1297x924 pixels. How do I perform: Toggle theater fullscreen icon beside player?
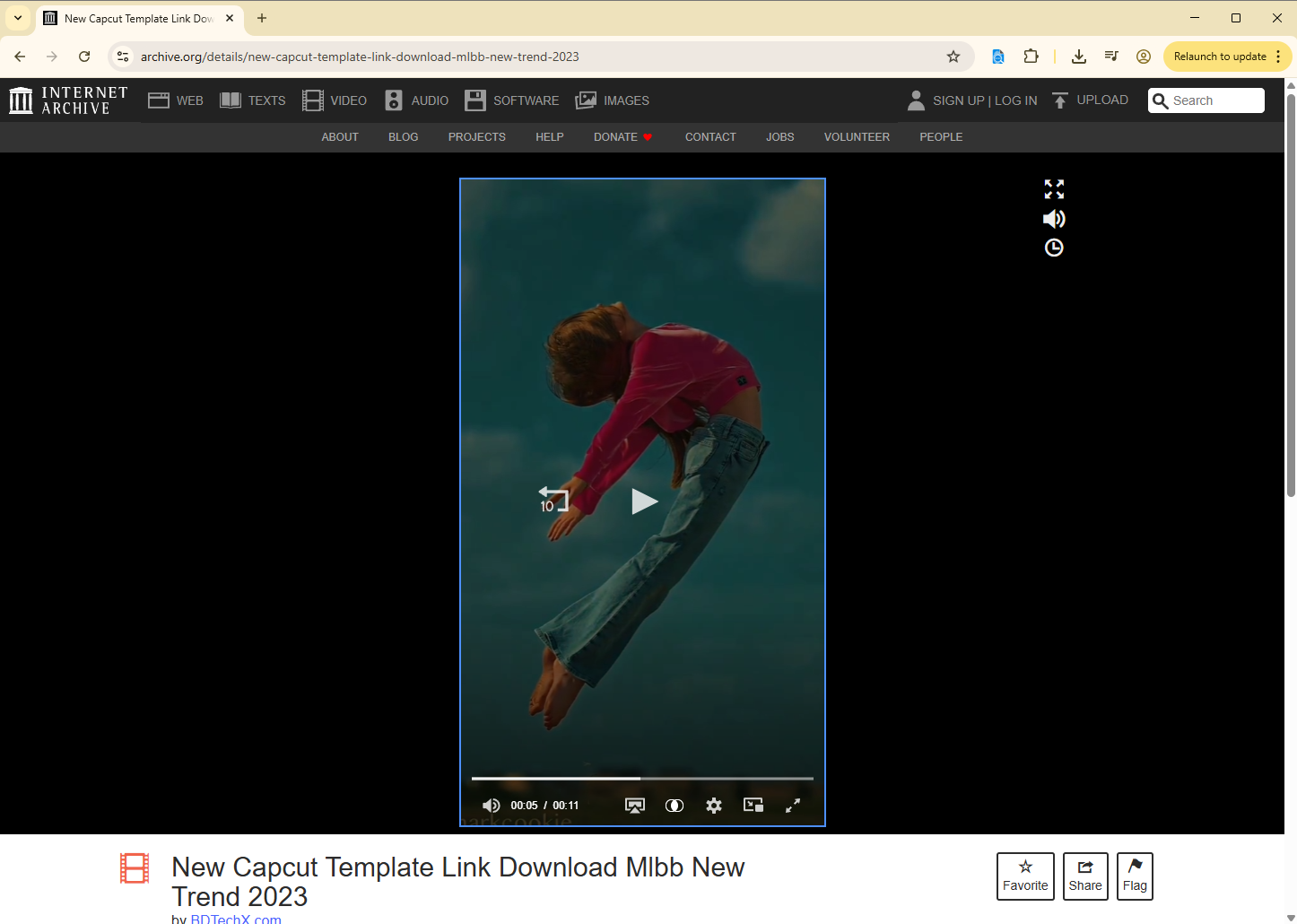[x=1054, y=189]
